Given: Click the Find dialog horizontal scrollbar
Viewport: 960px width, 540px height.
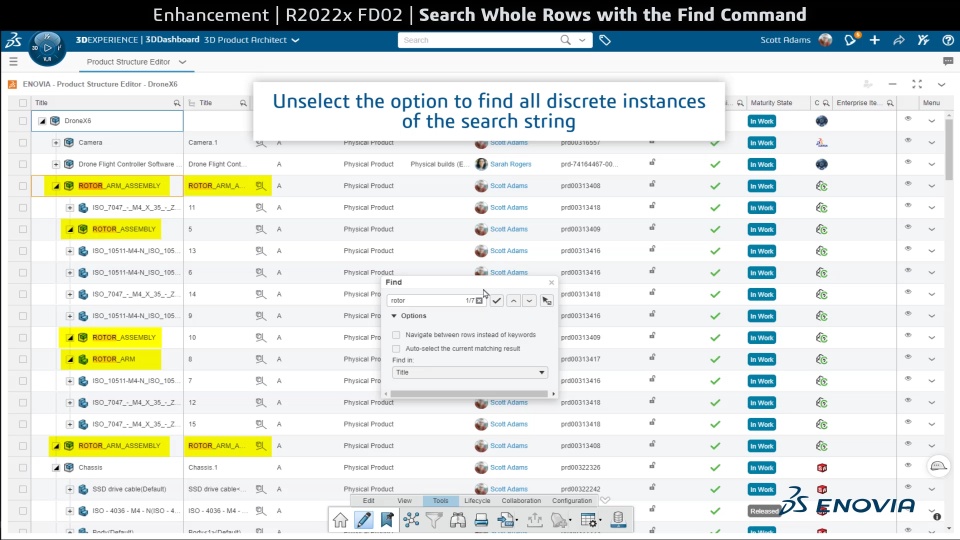Looking at the screenshot, I should pos(469,394).
